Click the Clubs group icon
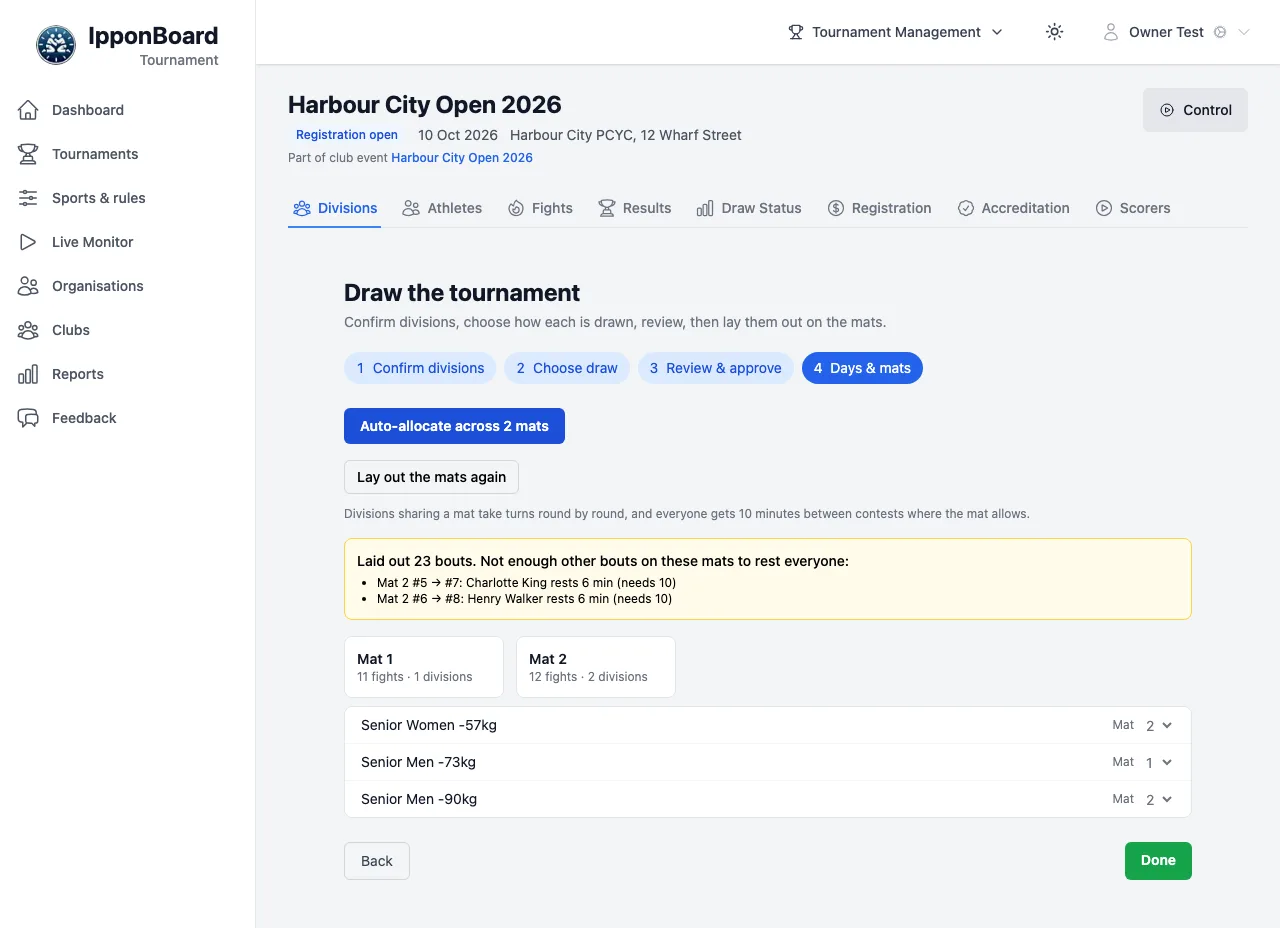 [x=28, y=330]
